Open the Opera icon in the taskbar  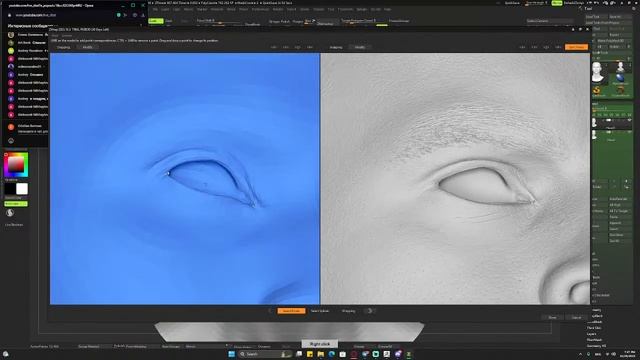[x=353, y=354]
